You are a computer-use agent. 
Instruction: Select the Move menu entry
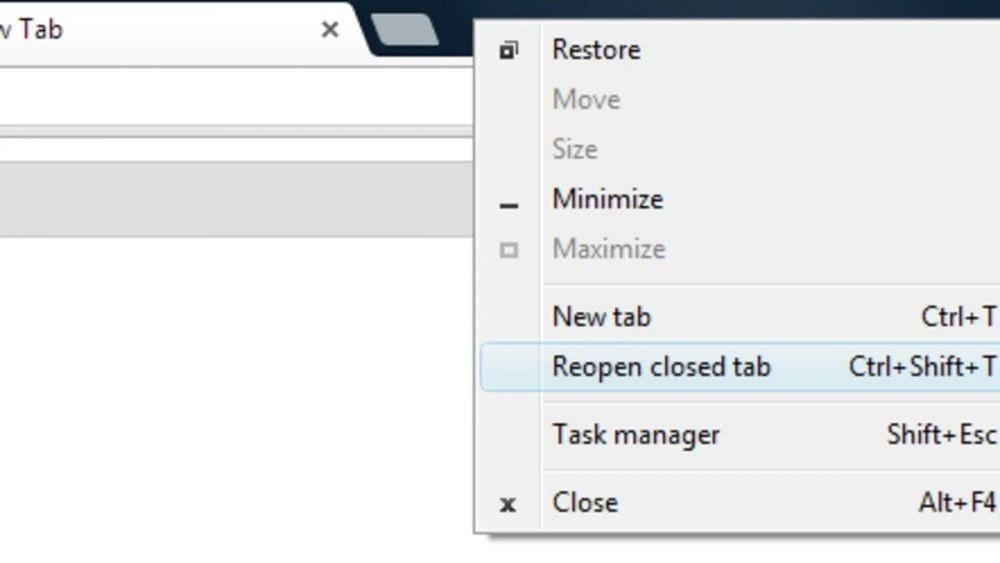pyautogui.click(x=586, y=100)
